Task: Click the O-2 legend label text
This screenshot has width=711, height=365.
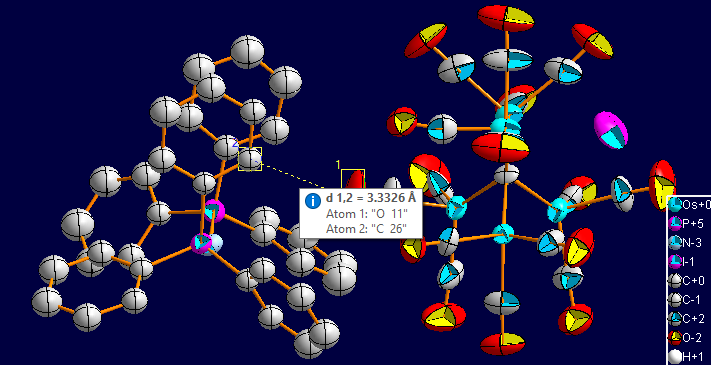Action: (x=693, y=338)
